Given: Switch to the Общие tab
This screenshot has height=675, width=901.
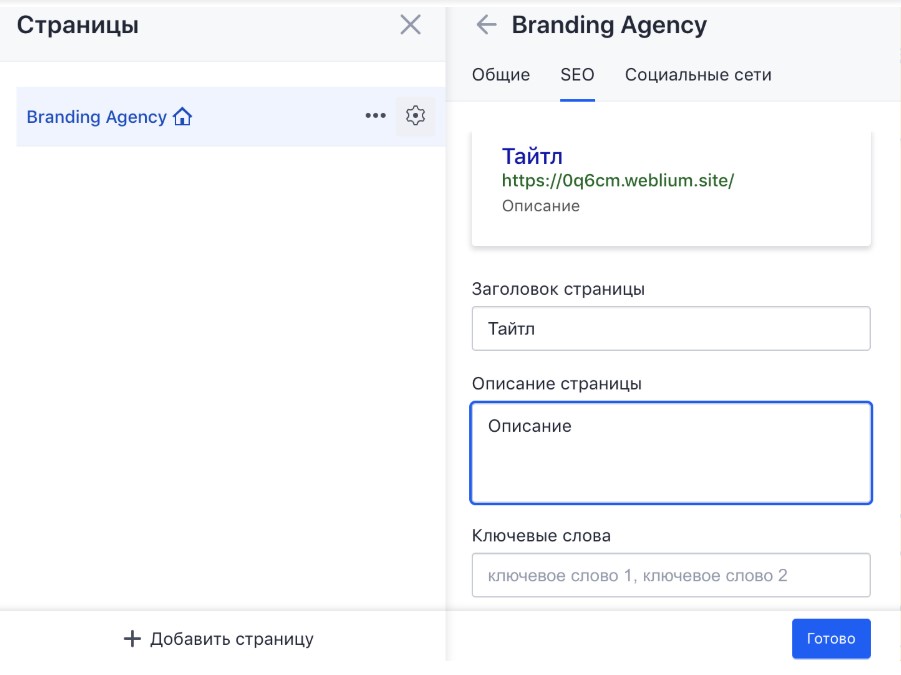Looking at the screenshot, I should point(501,75).
